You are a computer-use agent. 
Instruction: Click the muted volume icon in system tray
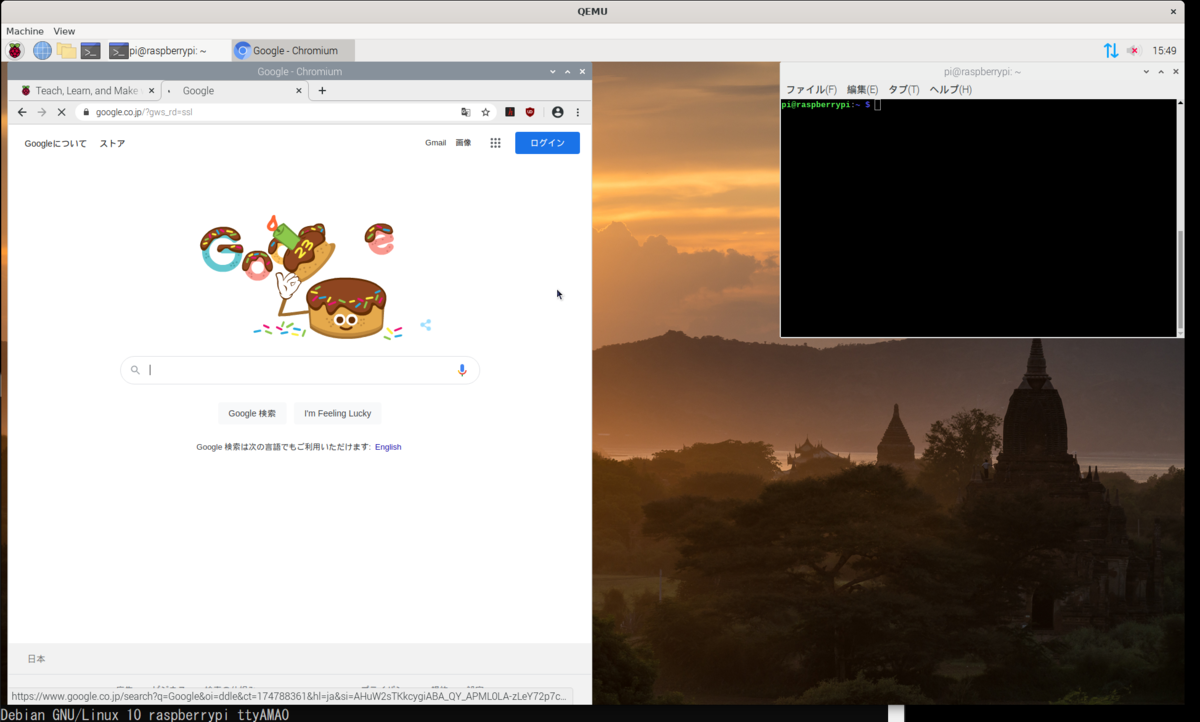click(1134, 50)
